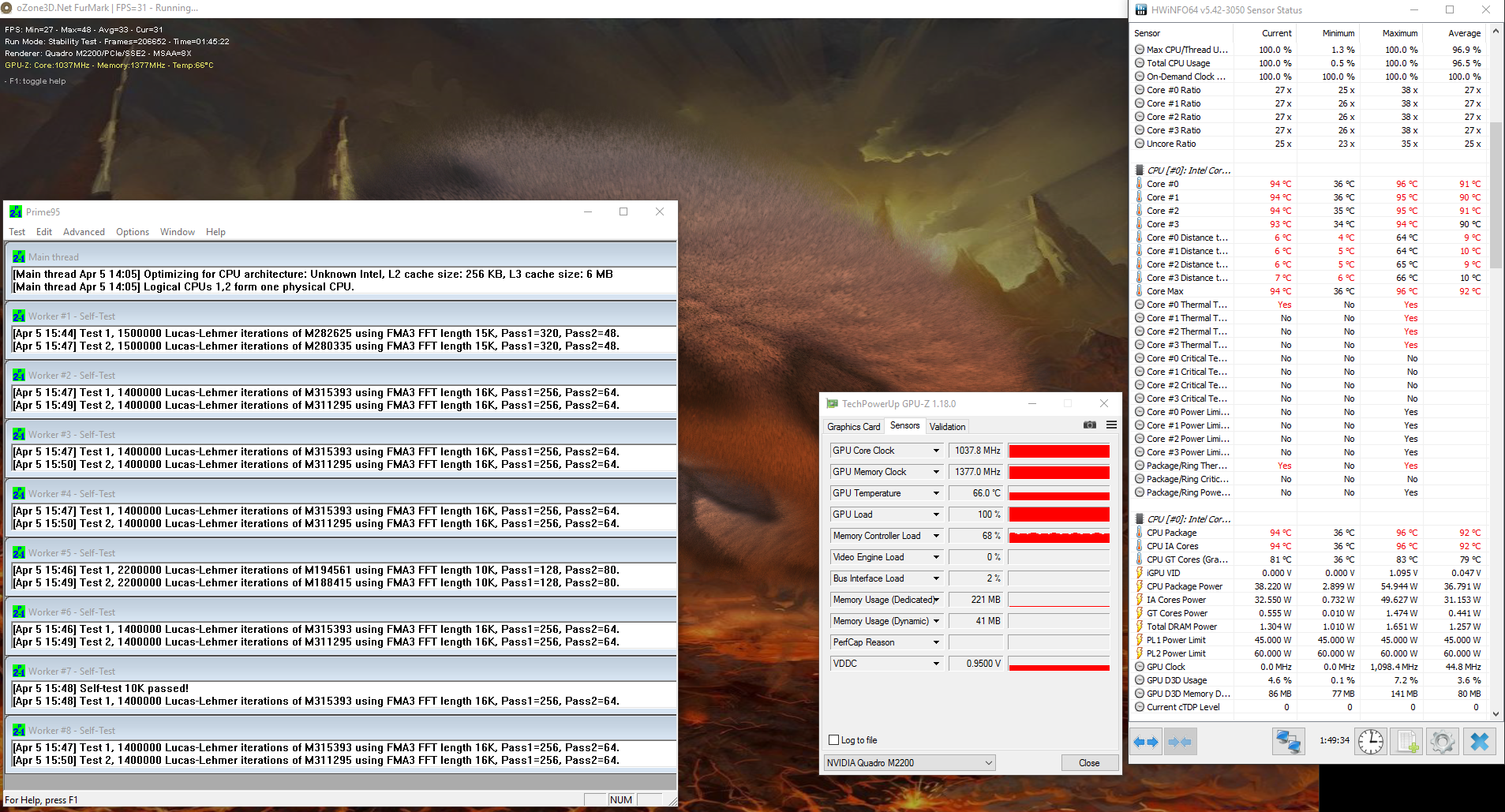Click the GPU-Z screenshot camera icon
Image resolution: width=1505 pixels, height=812 pixels.
pyautogui.click(x=1090, y=425)
